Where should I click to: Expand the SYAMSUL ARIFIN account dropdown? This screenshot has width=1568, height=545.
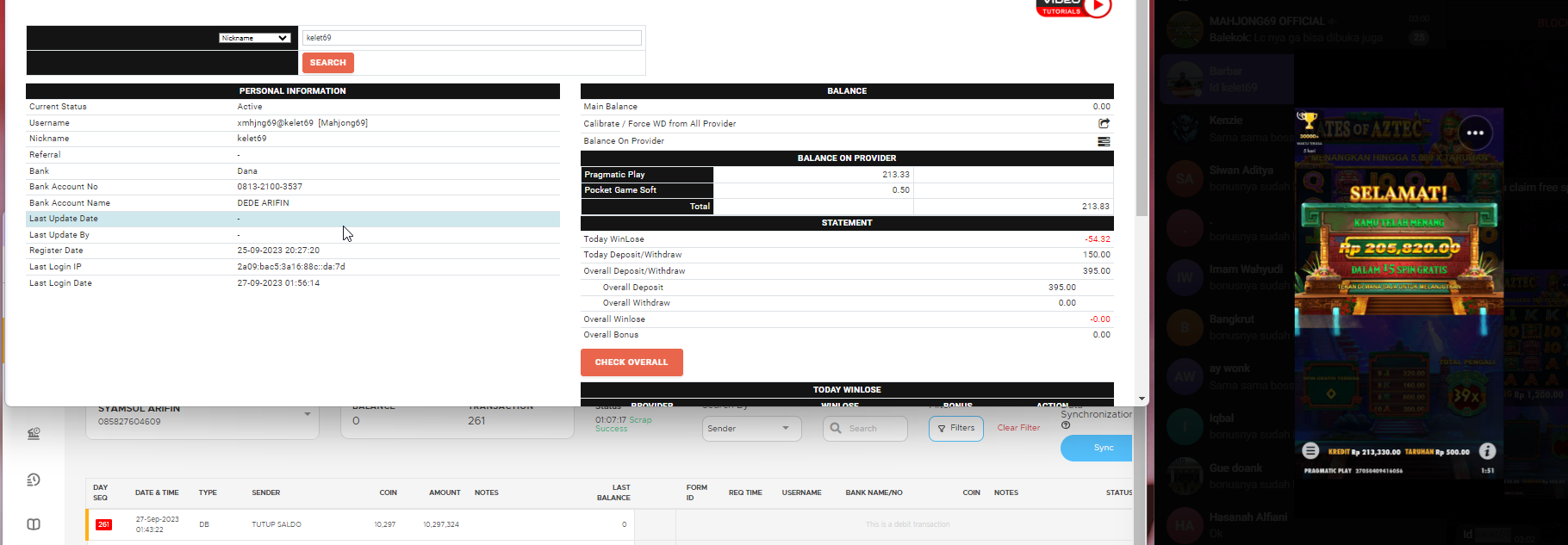tap(308, 414)
